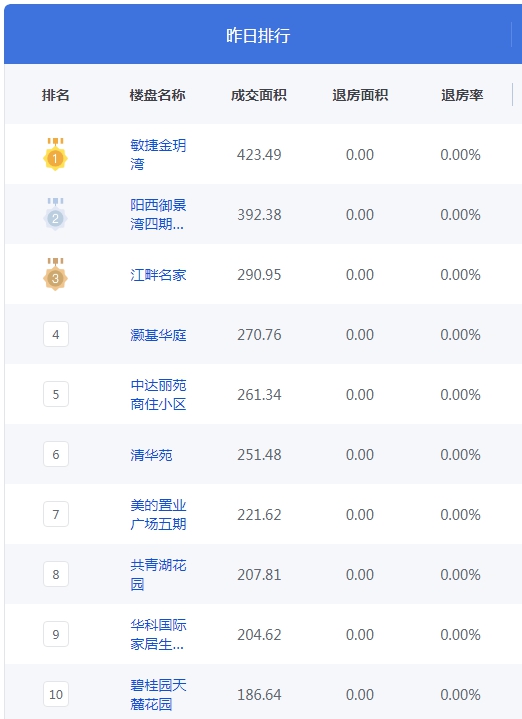Open the 江畔名家 property link

click(158, 275)
